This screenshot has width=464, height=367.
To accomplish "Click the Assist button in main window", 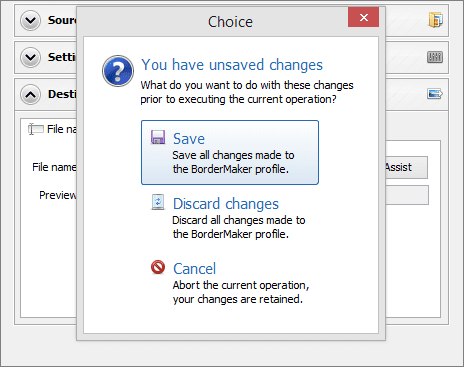I will (407, 167).
